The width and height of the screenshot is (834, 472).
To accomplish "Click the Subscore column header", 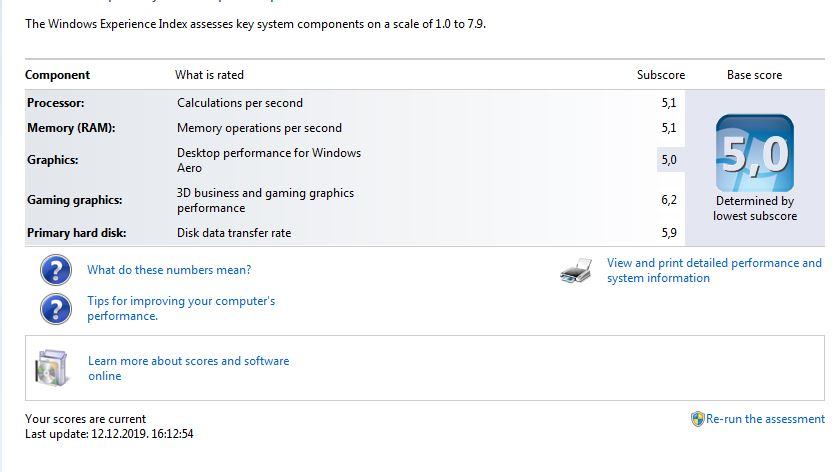I will click(x=660, y=75).
